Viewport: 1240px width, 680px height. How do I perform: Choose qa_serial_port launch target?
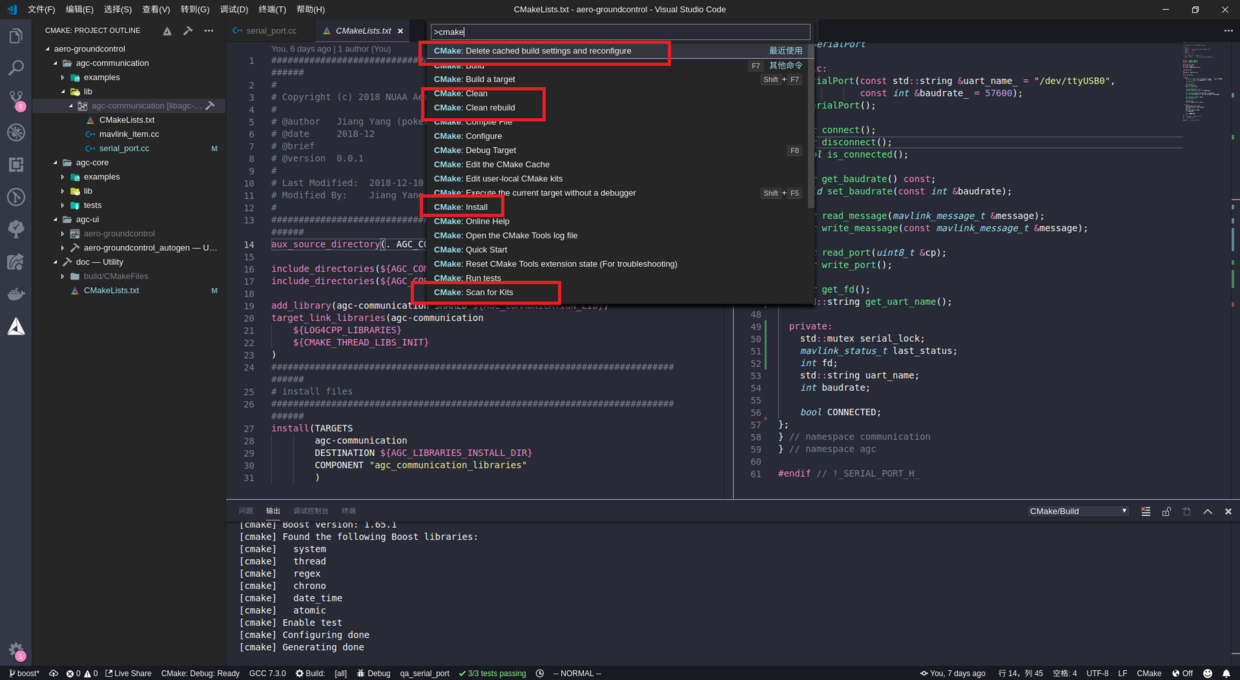[x=425, y=673]
